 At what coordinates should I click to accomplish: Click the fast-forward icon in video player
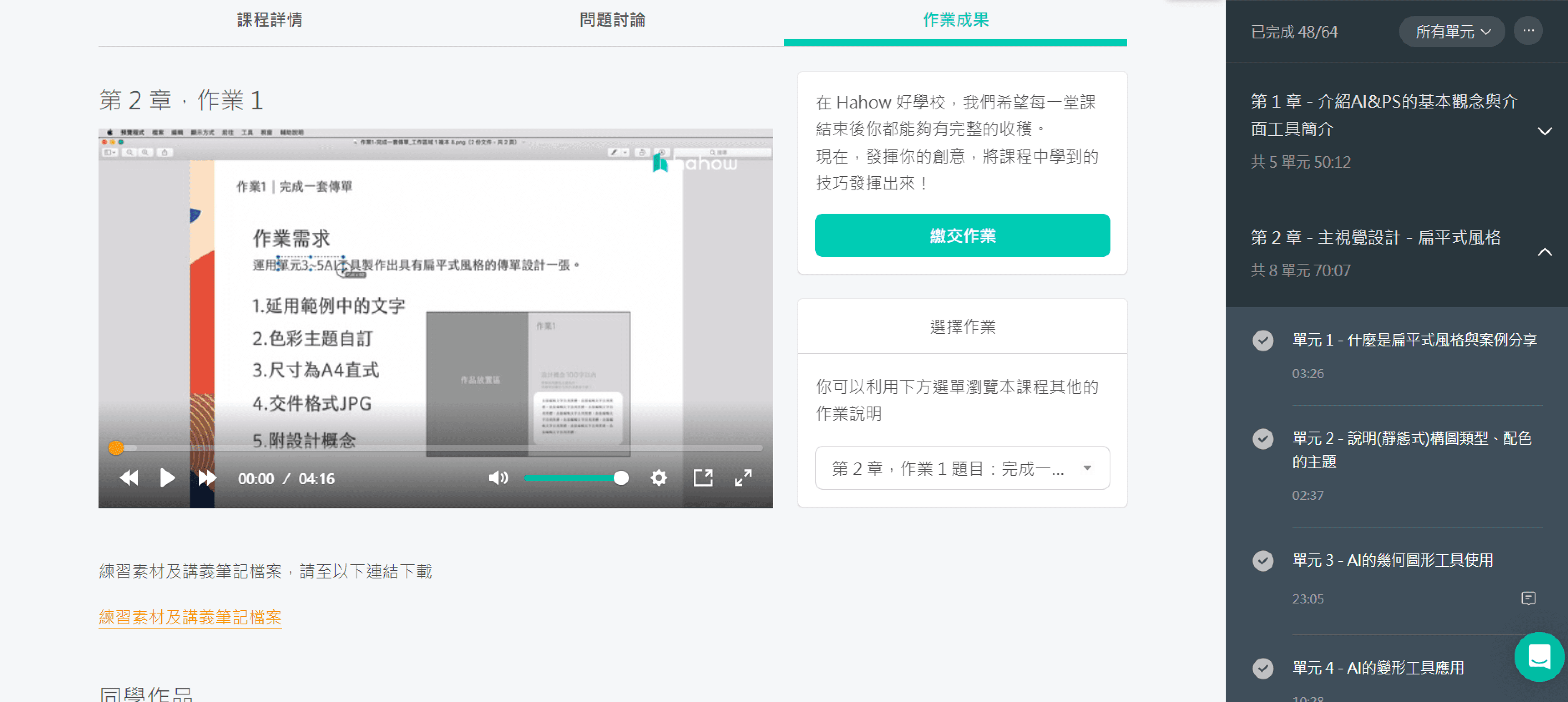click(x=207, y=478)
